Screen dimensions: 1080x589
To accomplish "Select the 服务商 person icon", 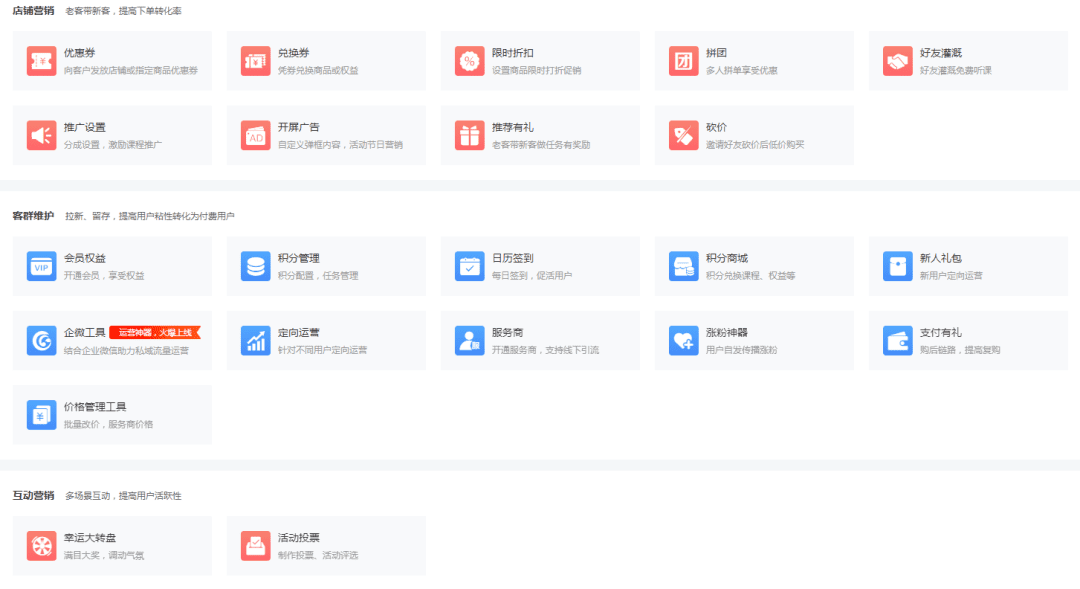I will [x=470, y=340].
